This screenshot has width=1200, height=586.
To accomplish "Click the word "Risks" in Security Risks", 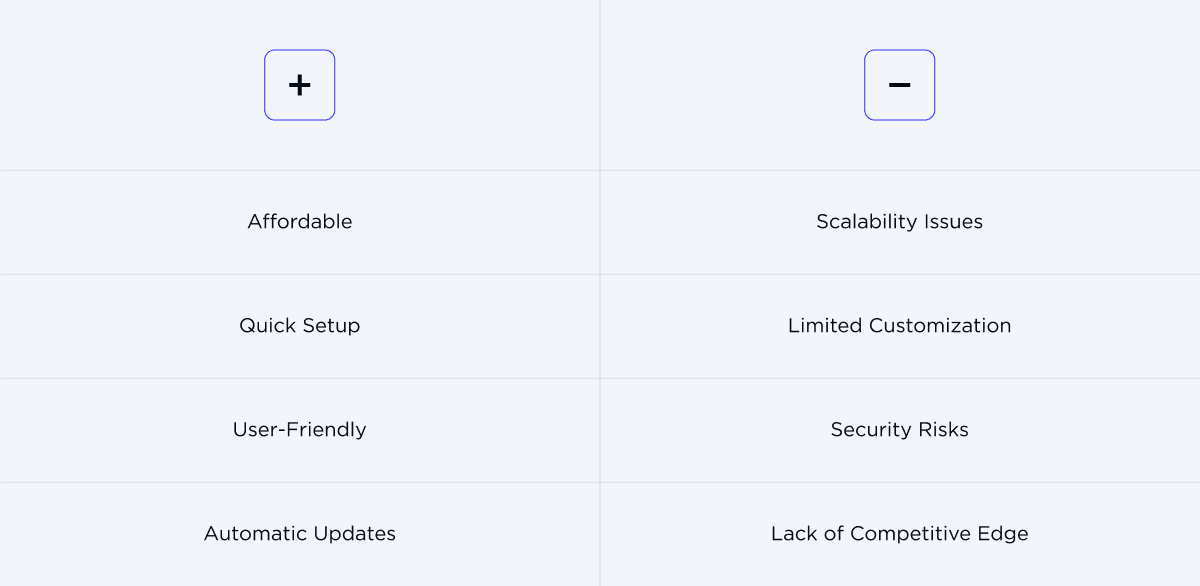I will click(942, 430).
